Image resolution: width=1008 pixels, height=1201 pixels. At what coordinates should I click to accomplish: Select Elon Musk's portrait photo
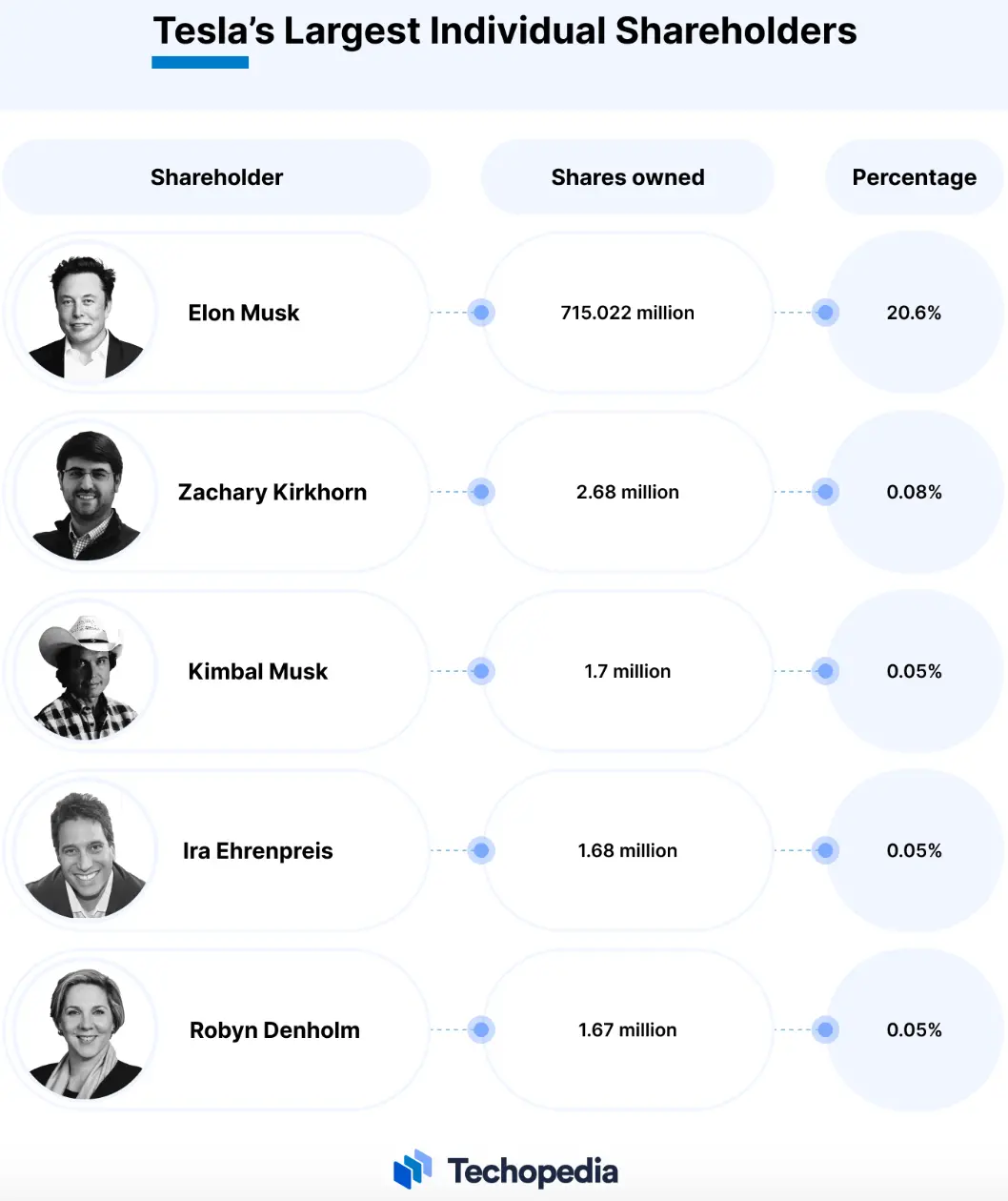point(86,313)
